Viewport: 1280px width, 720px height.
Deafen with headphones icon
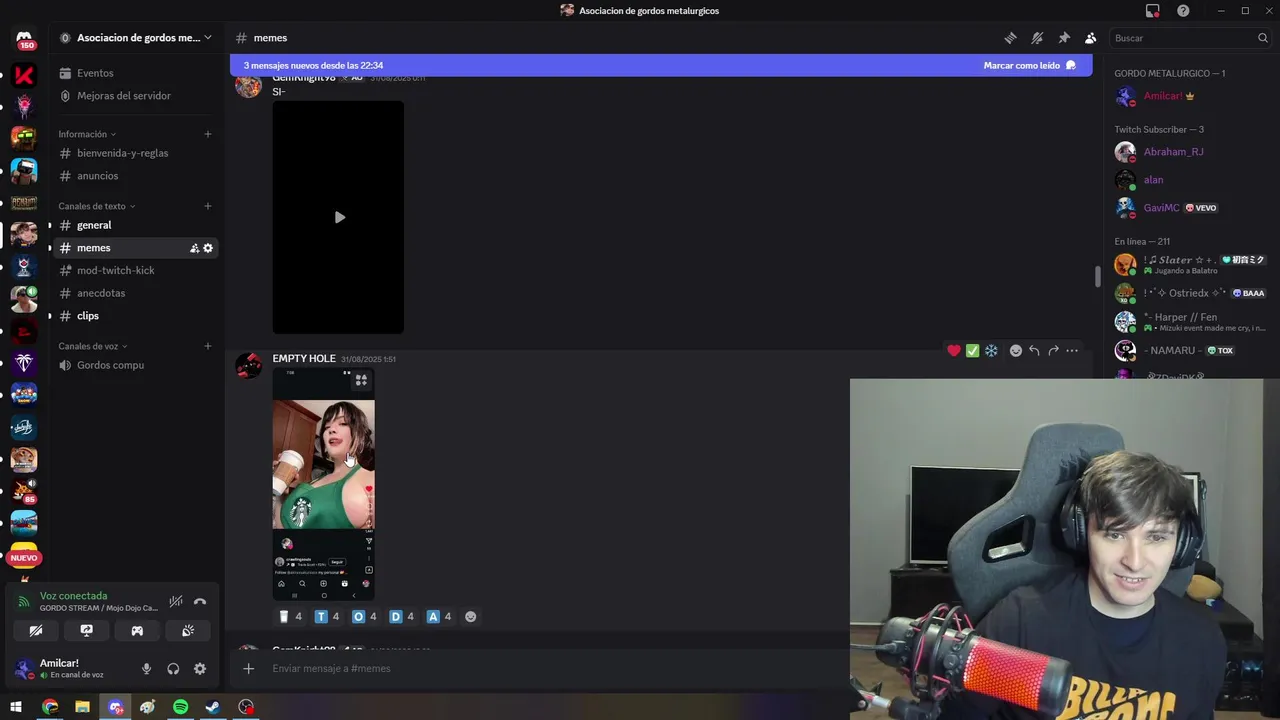[x=173, y=669]
